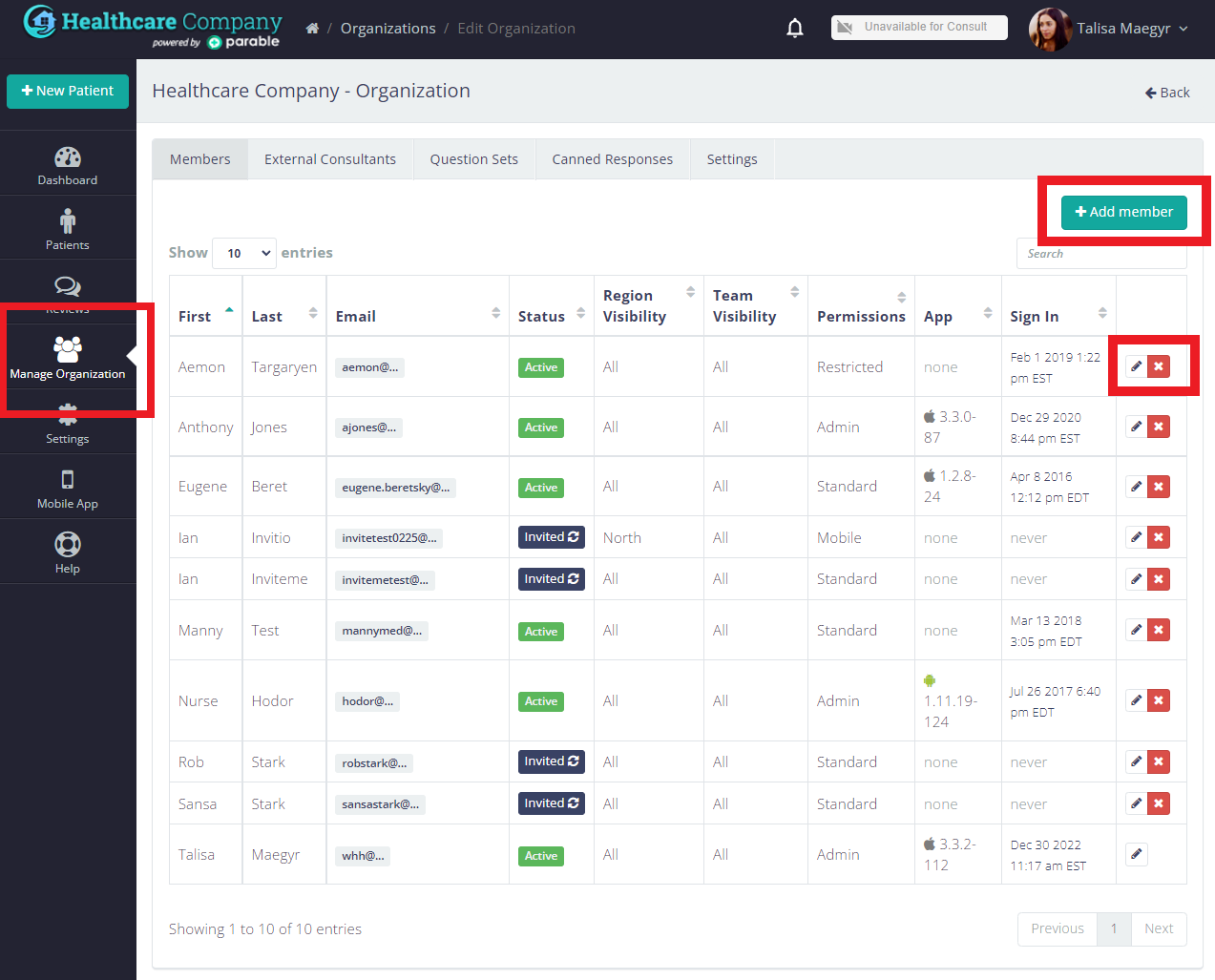Open Organizations breadcrumb link
Image resolution: width=1215 pixels, height=980 pixels.
[x=388, y=29]
